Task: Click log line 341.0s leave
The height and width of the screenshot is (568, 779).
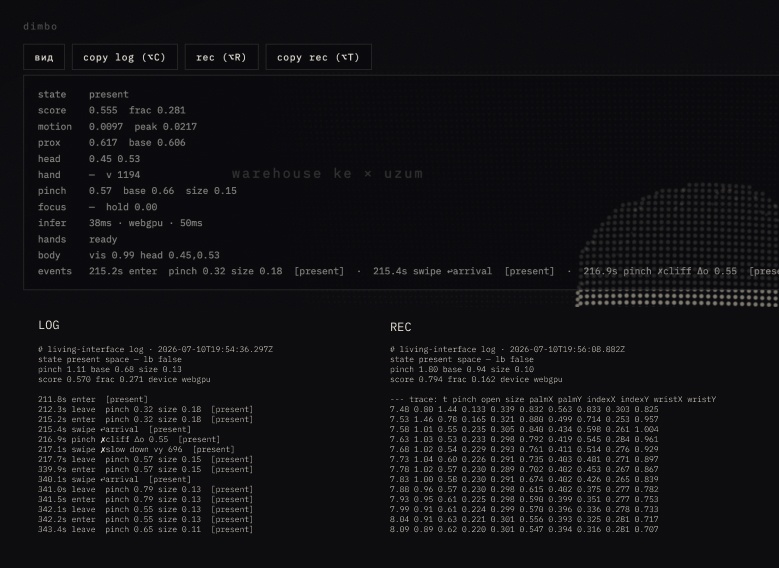Action: tap(146, 489)
